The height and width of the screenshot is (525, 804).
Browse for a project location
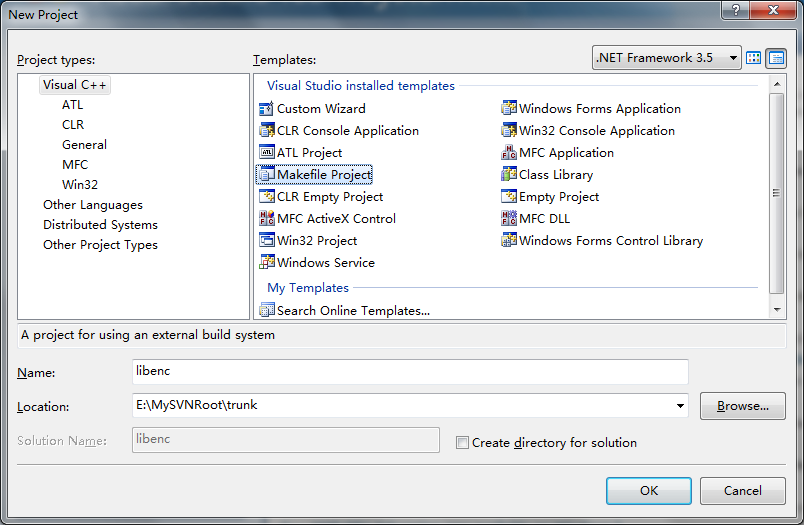742,406
